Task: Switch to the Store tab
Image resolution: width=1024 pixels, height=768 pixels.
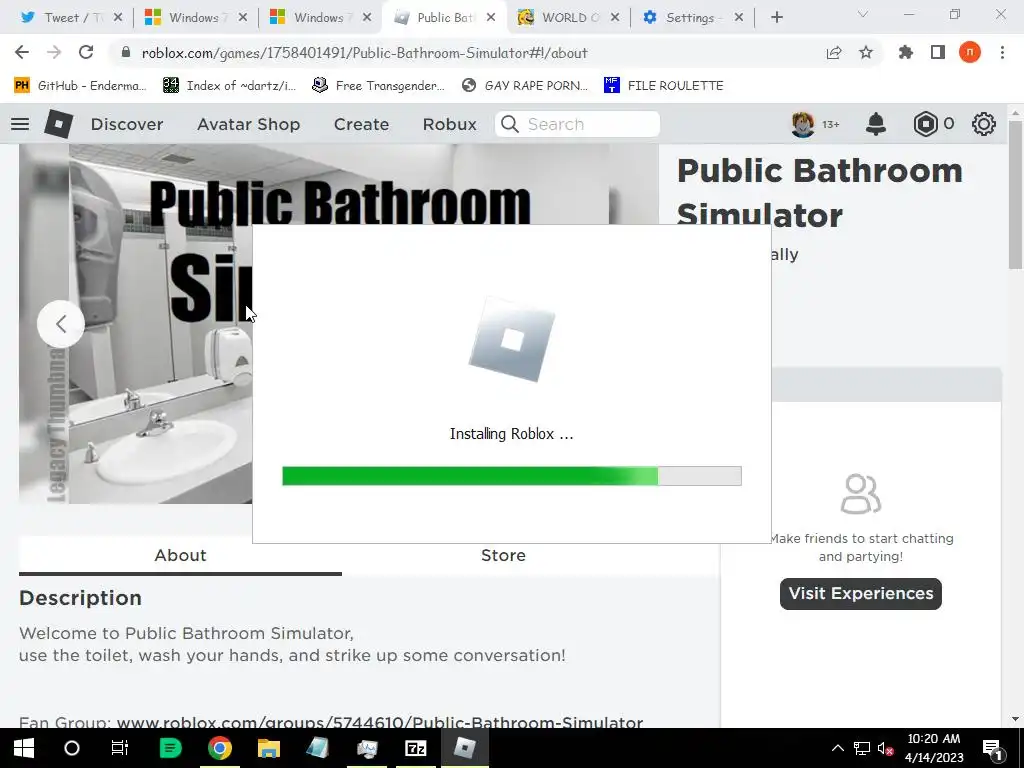Action: tap(503, 555)
